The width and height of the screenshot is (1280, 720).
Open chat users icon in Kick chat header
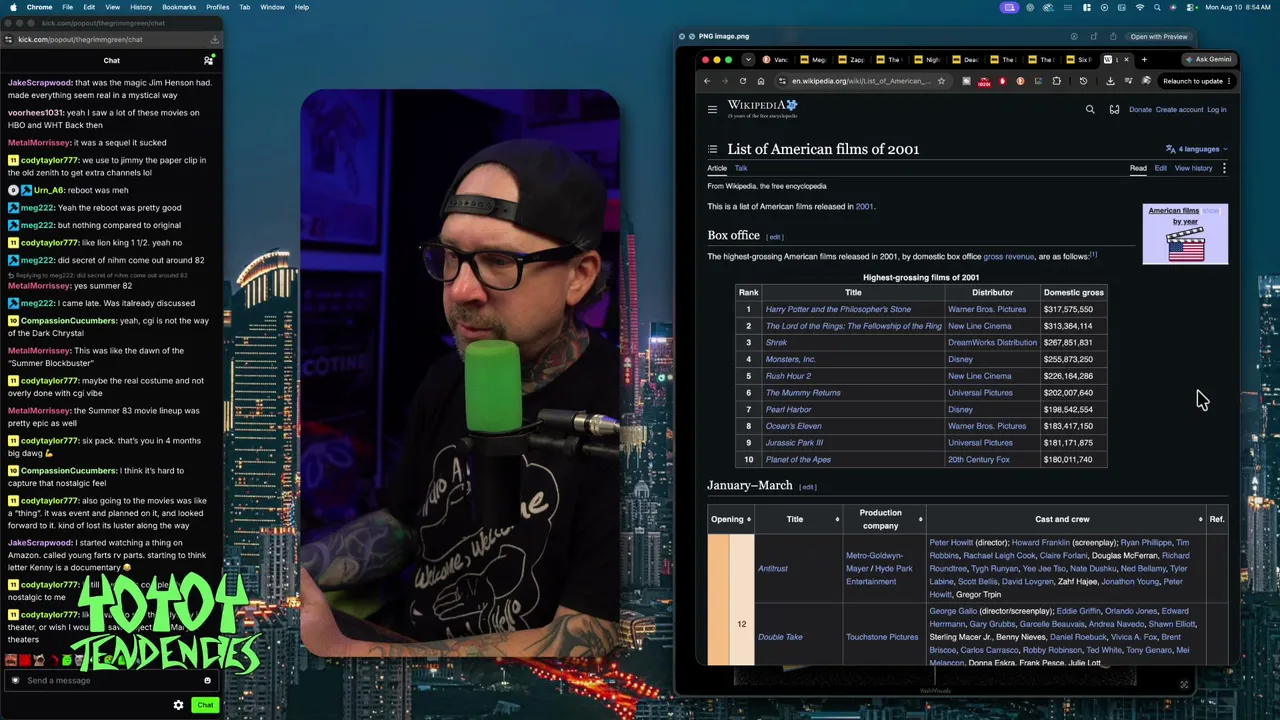[x=208, y=61]
